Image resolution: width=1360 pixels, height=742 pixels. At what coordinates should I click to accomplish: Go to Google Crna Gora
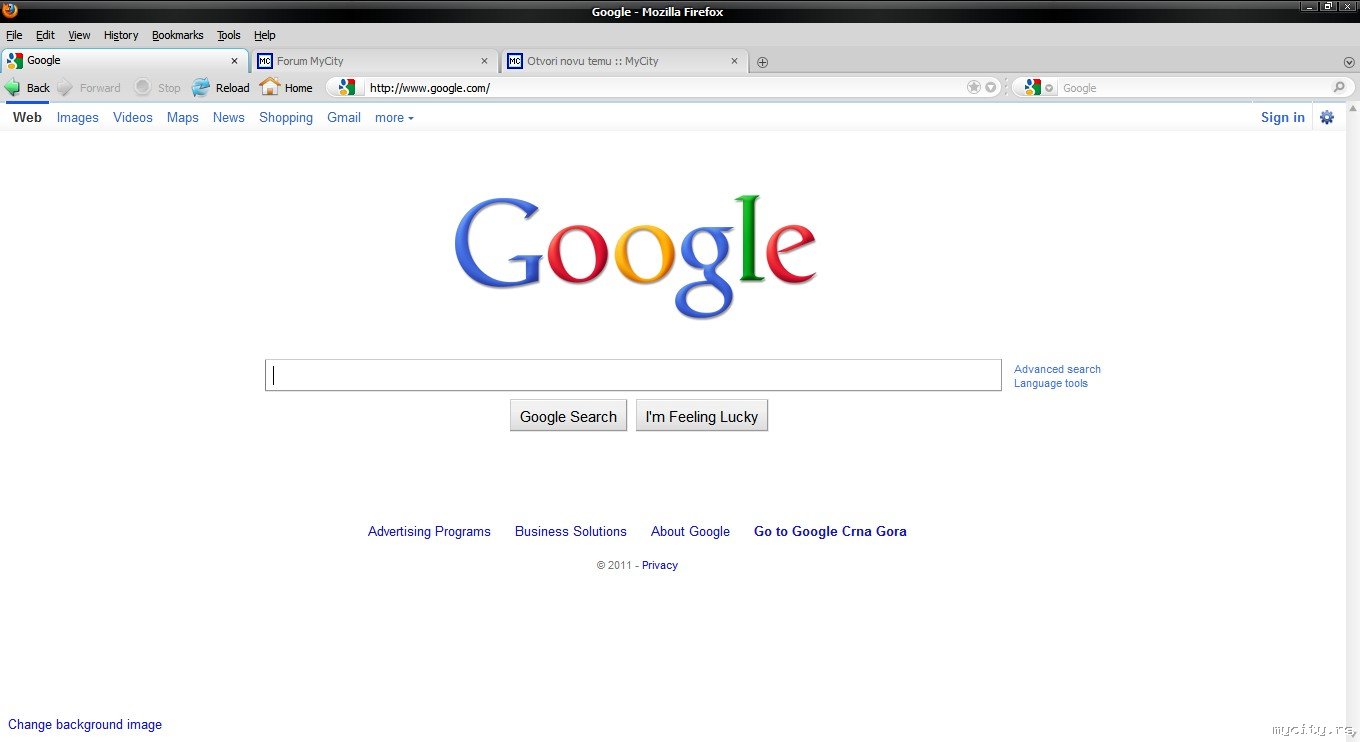(830, 532)
